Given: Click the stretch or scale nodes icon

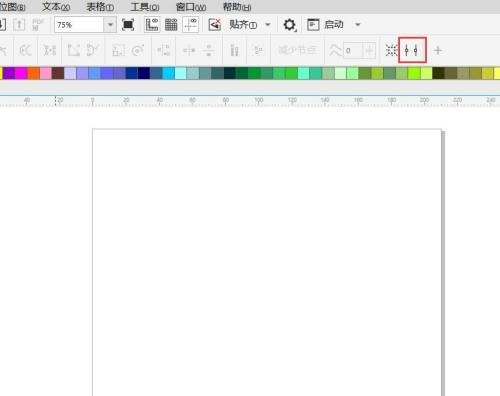Looking at the screenshot, I should click(x=118, y=51).
